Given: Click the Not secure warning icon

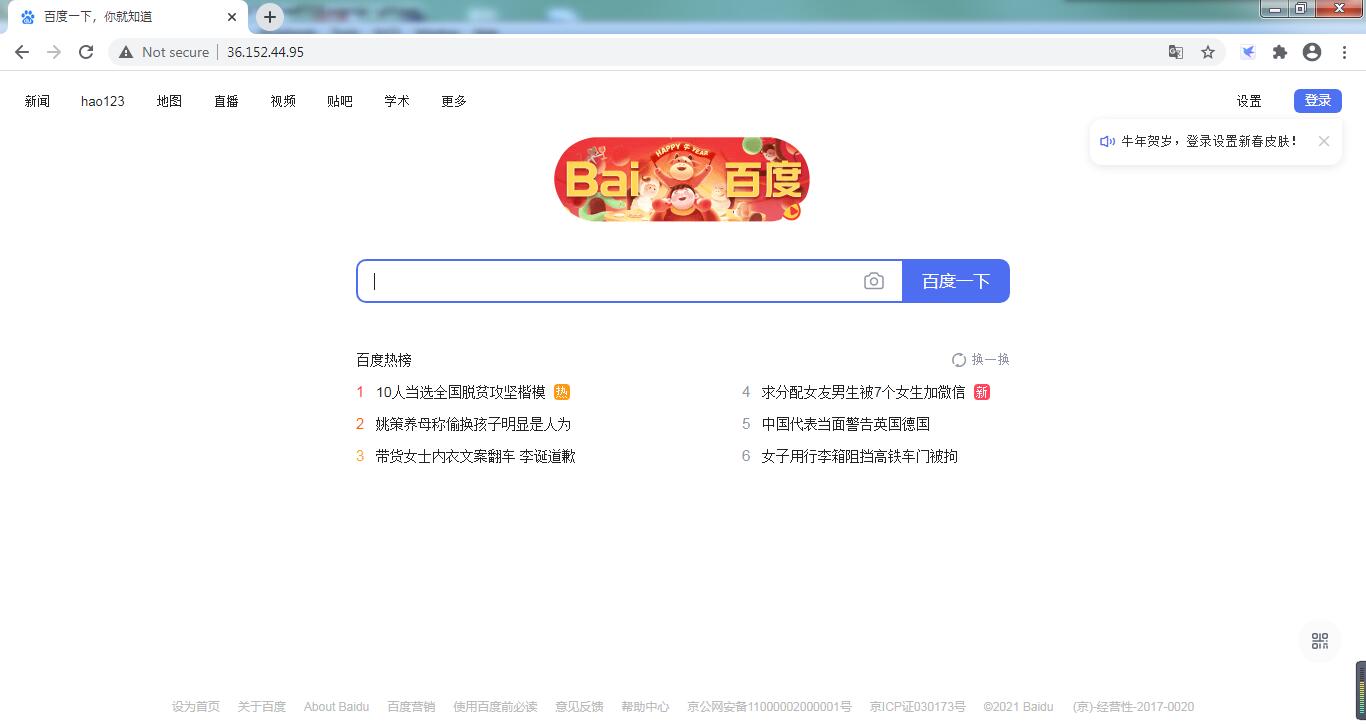Looking at the screenshot, I should (x=126, y=52).
